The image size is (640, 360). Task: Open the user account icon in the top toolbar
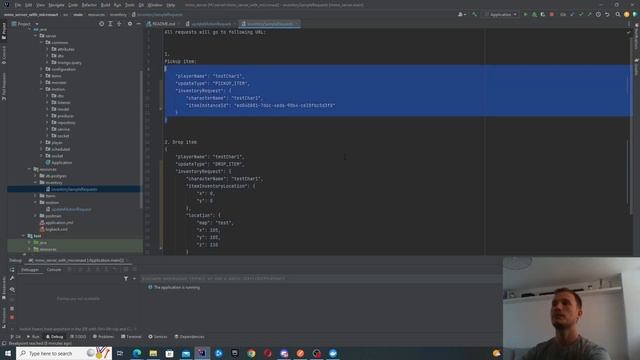point(461,15)
